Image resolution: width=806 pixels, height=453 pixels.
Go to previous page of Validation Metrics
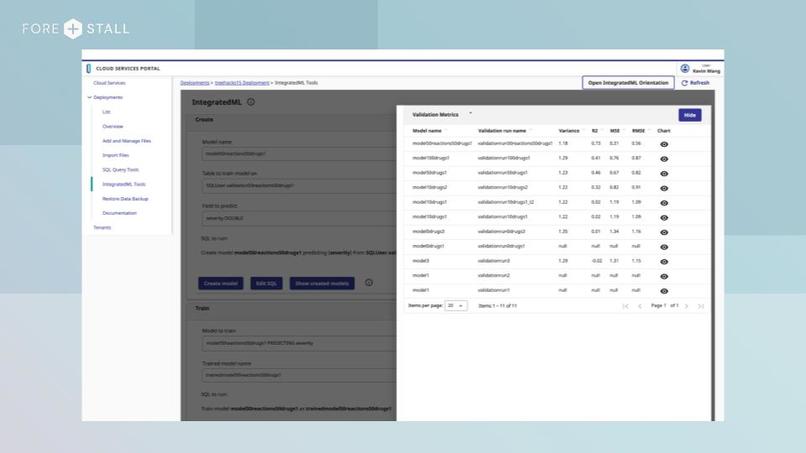pos(640,306)
